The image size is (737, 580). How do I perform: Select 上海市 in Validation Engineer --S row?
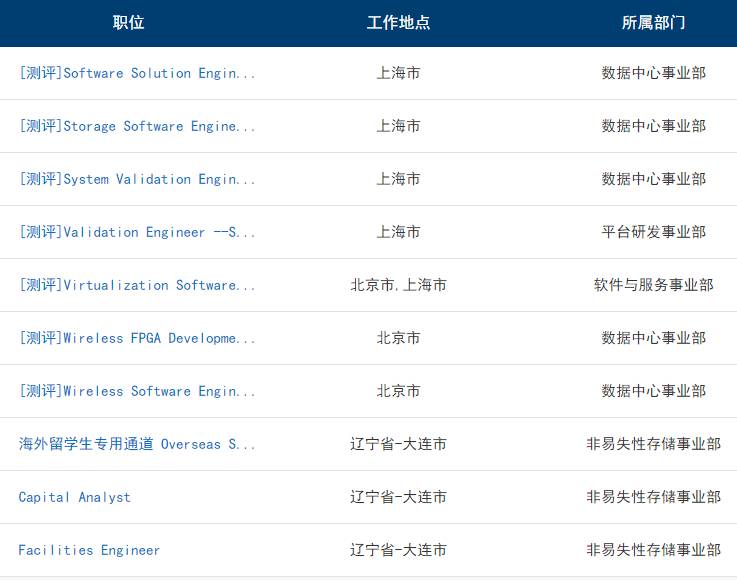(398, 232)
